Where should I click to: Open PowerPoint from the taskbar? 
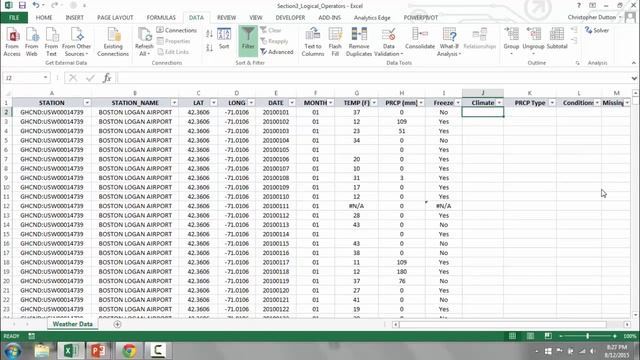click(x=98, y=351)
